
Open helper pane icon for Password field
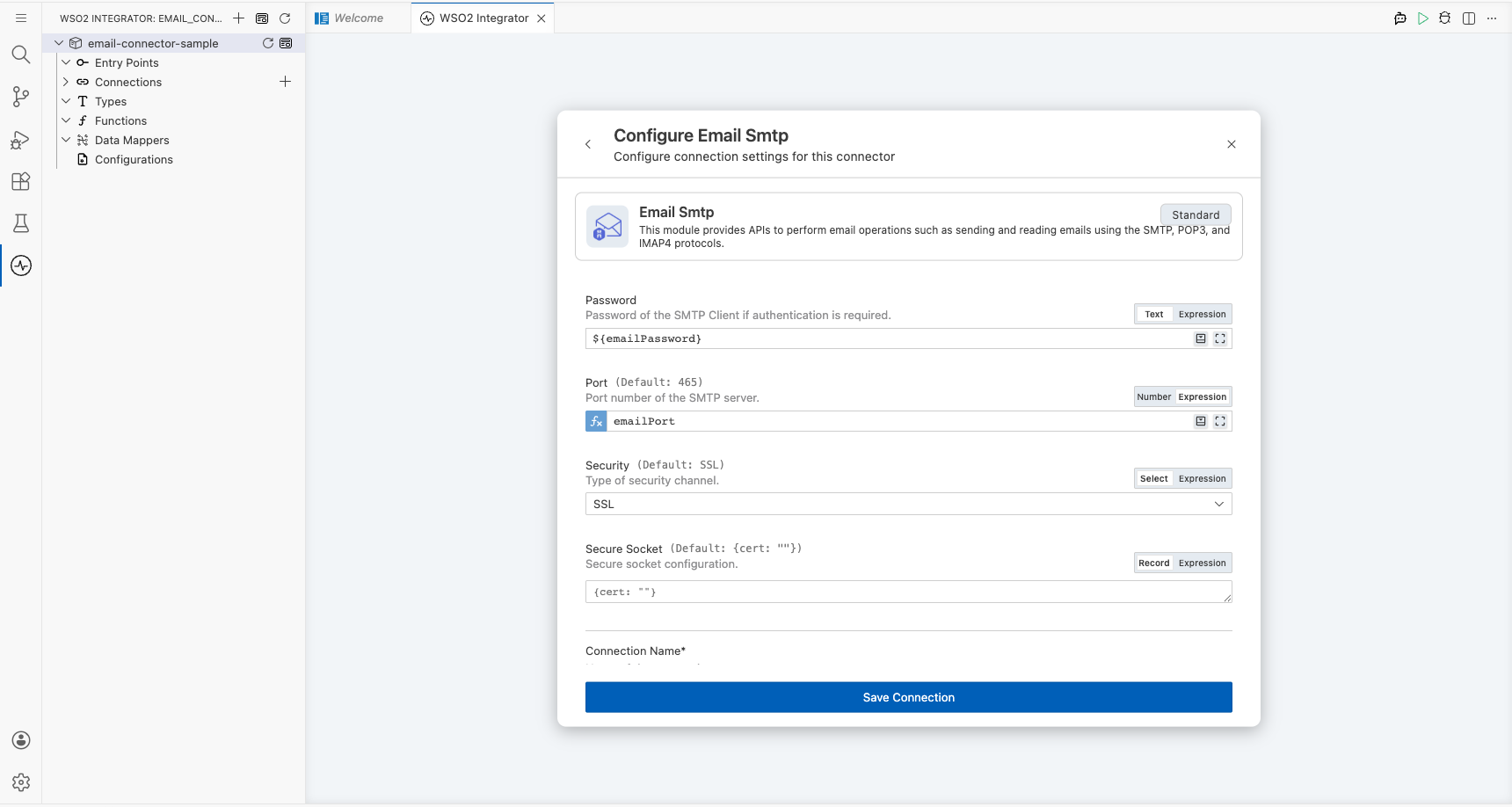click(1201, 338)
